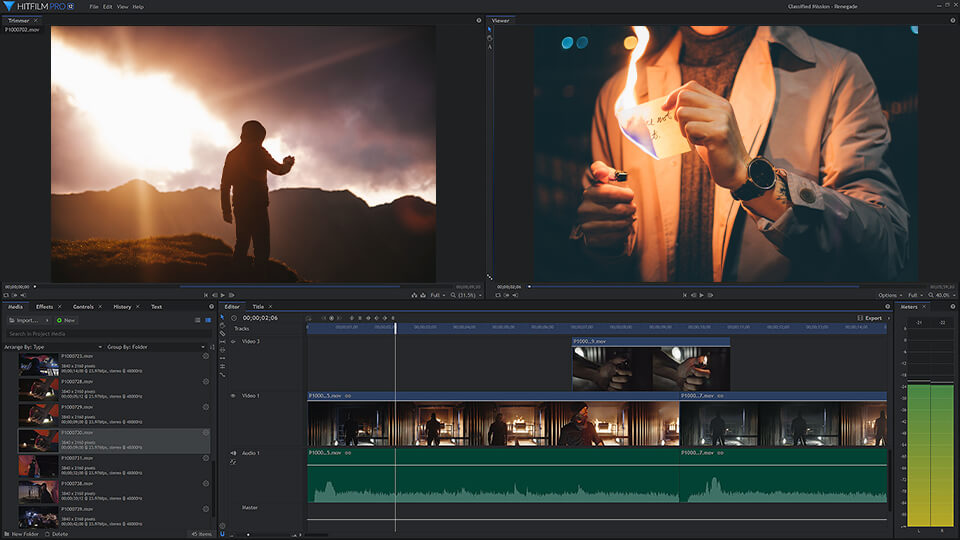Open the View menu
The height and width of the screenshot is (540, 960).
coord(122,7)
